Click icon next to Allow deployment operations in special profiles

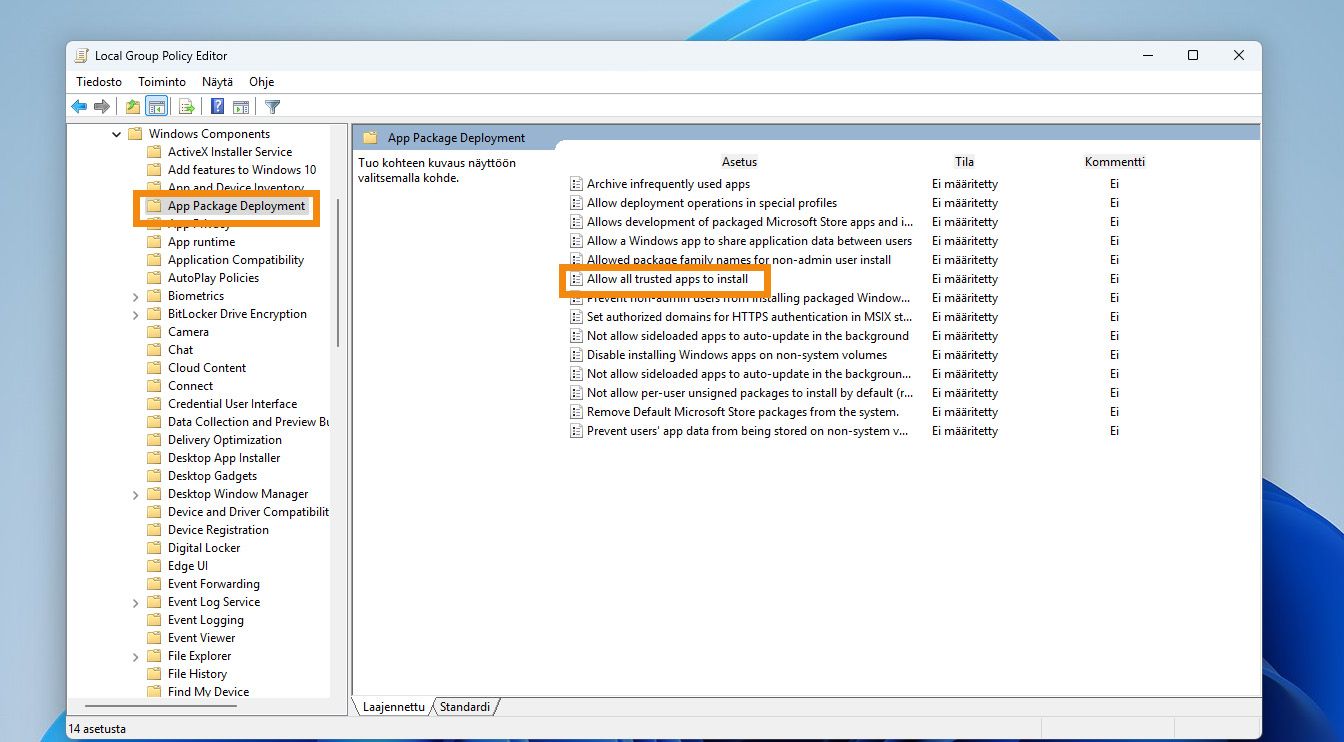point(576,203)
